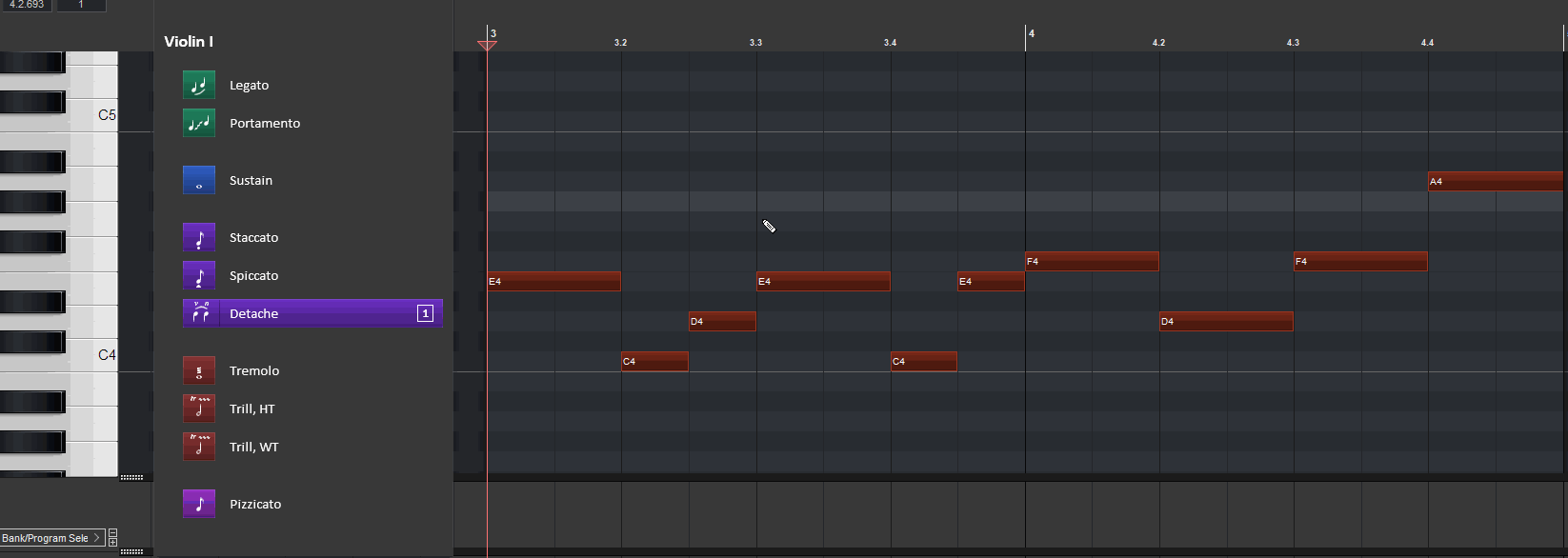Image resolution: width=1568 pixels, height=558 pixels.
Task: Select the Legato articulation icon
Action: tap(199, 85)
